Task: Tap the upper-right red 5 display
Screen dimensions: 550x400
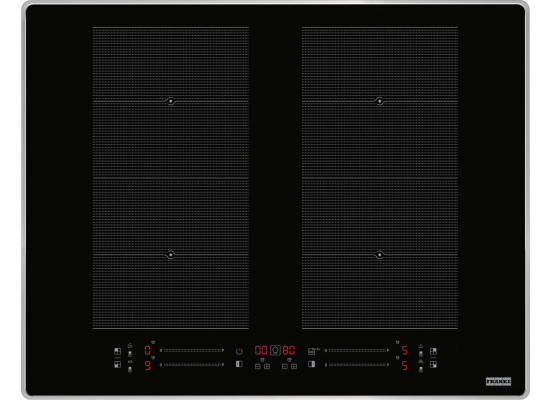Action: tap(405, 350)
